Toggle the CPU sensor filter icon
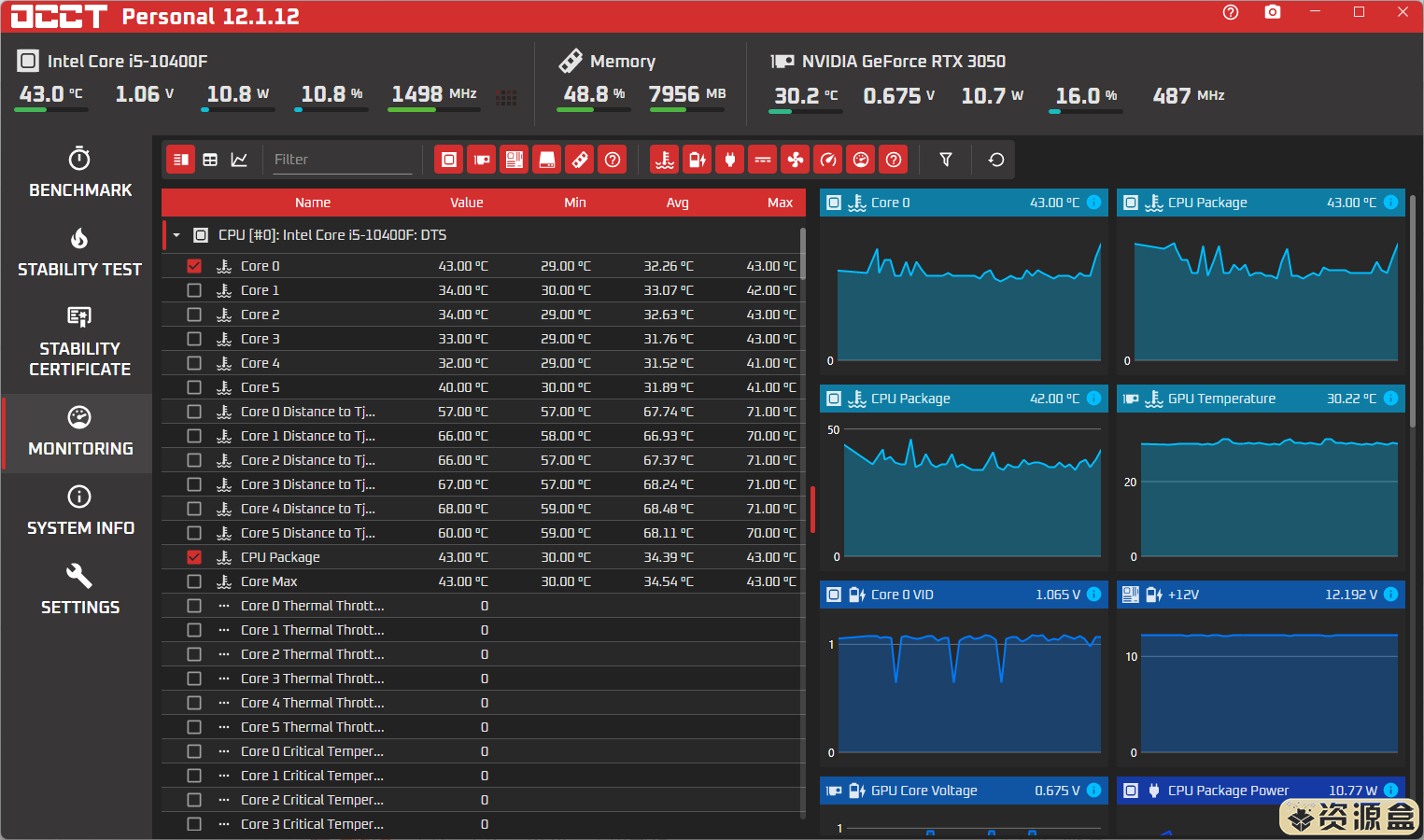 (449, 160)
